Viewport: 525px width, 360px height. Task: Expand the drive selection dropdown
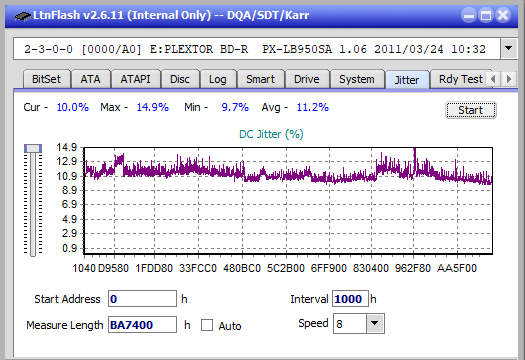[509, 49]
